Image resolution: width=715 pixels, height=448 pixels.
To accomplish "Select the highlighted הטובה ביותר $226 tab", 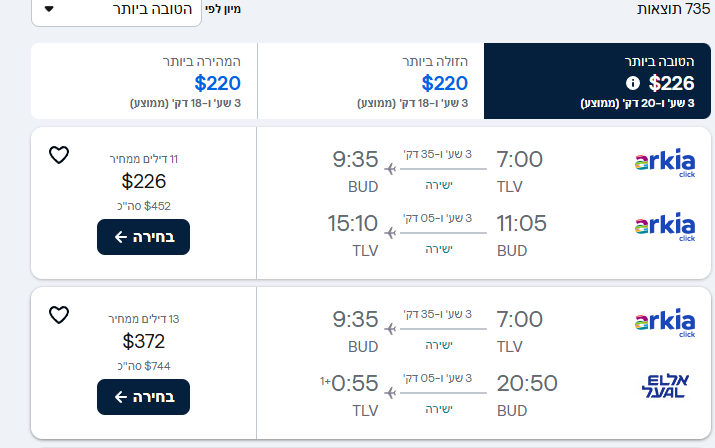I will click(x=598, y=81).
